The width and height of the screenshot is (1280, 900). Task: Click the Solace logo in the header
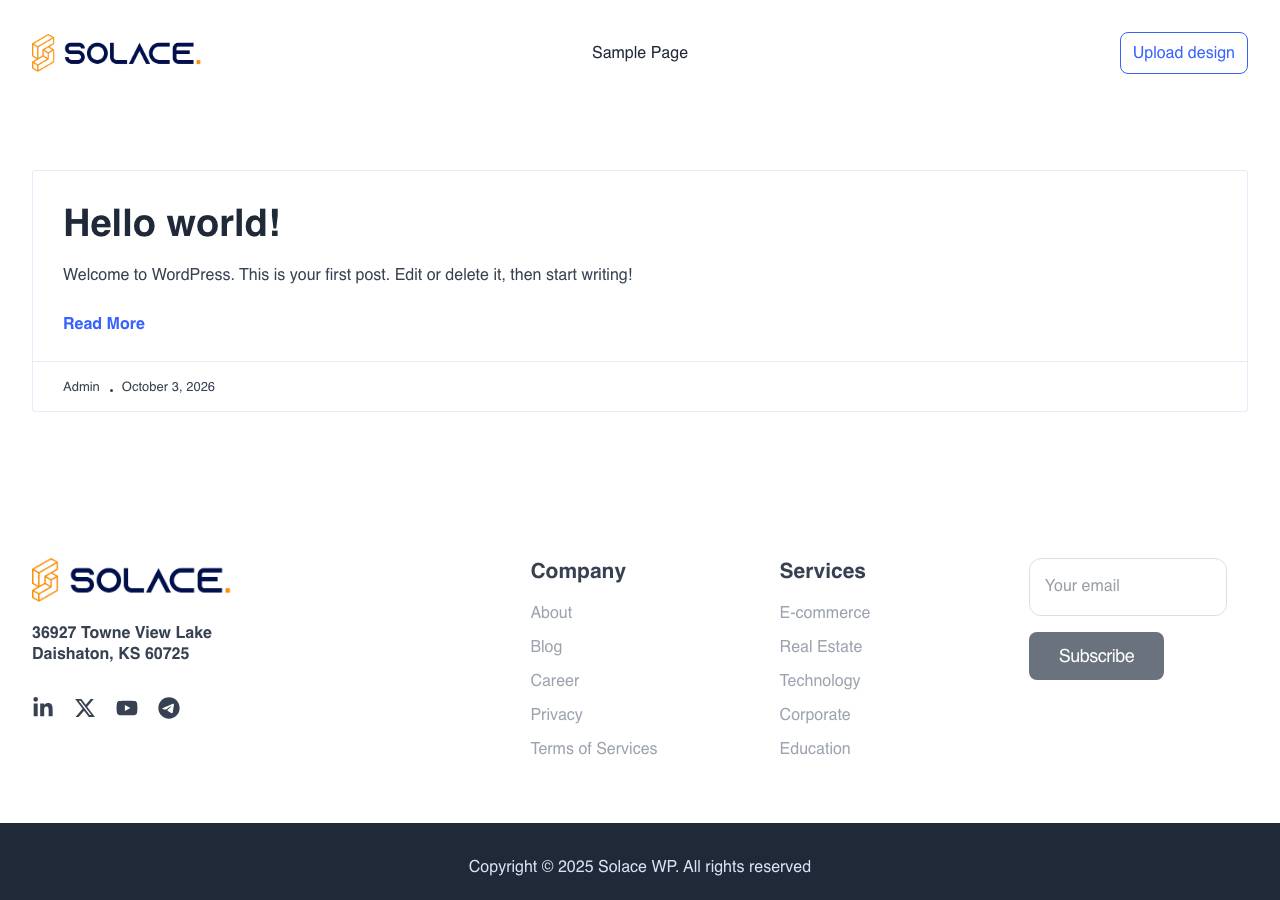click(x=116, y=53)
